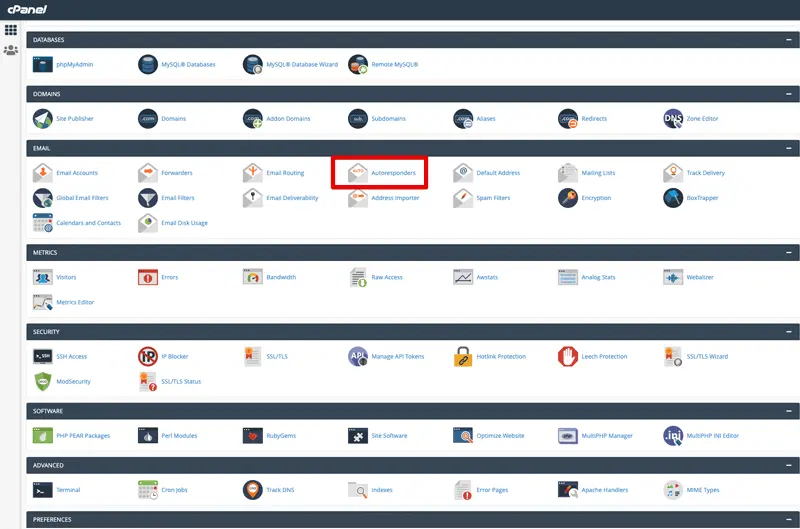This screenshot has height=529, width=800.
Task: Open the Visitors metrics icon
Action: click(43, 277)
